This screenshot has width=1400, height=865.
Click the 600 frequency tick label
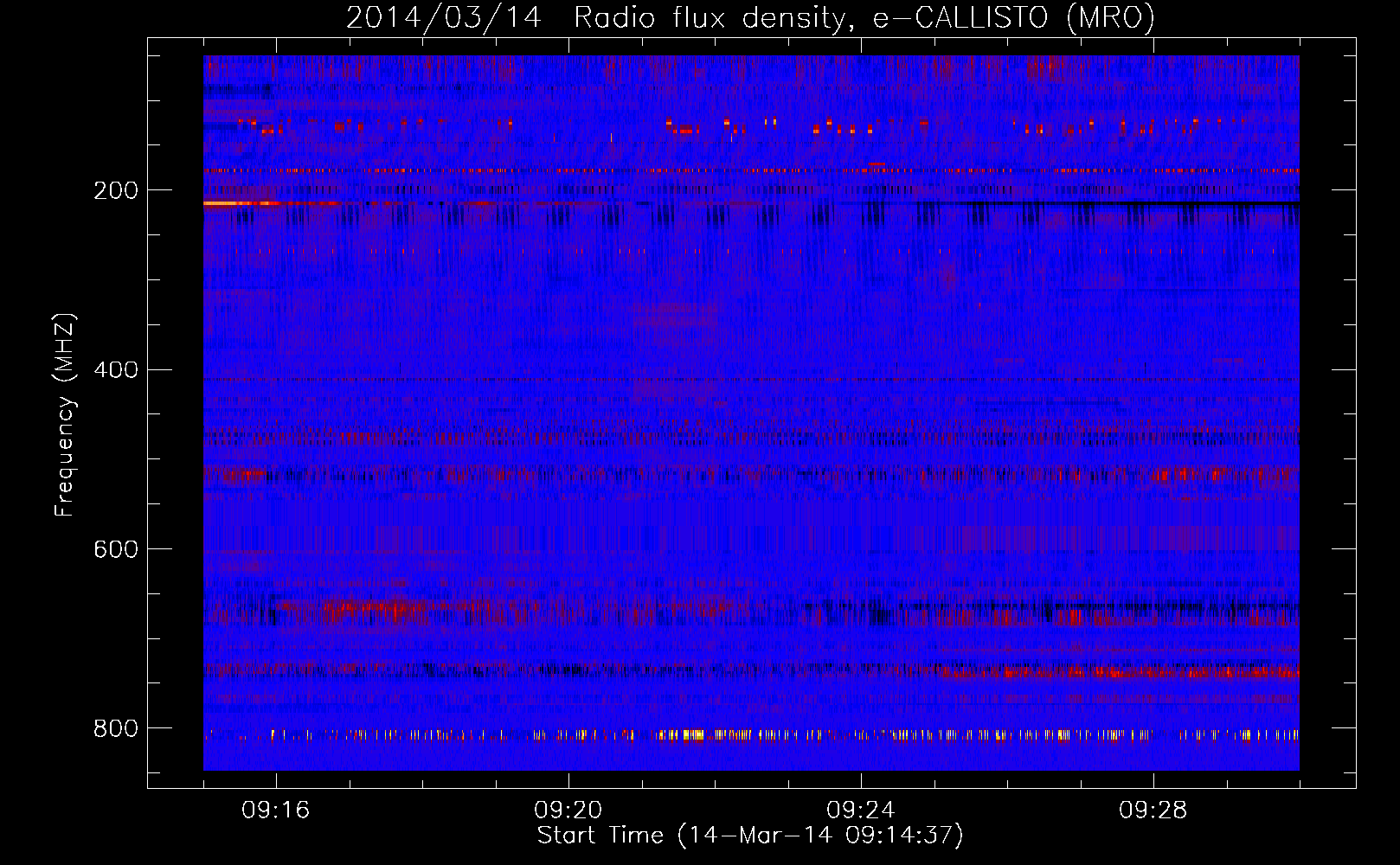pyautogui.click(x=116, y=549)
